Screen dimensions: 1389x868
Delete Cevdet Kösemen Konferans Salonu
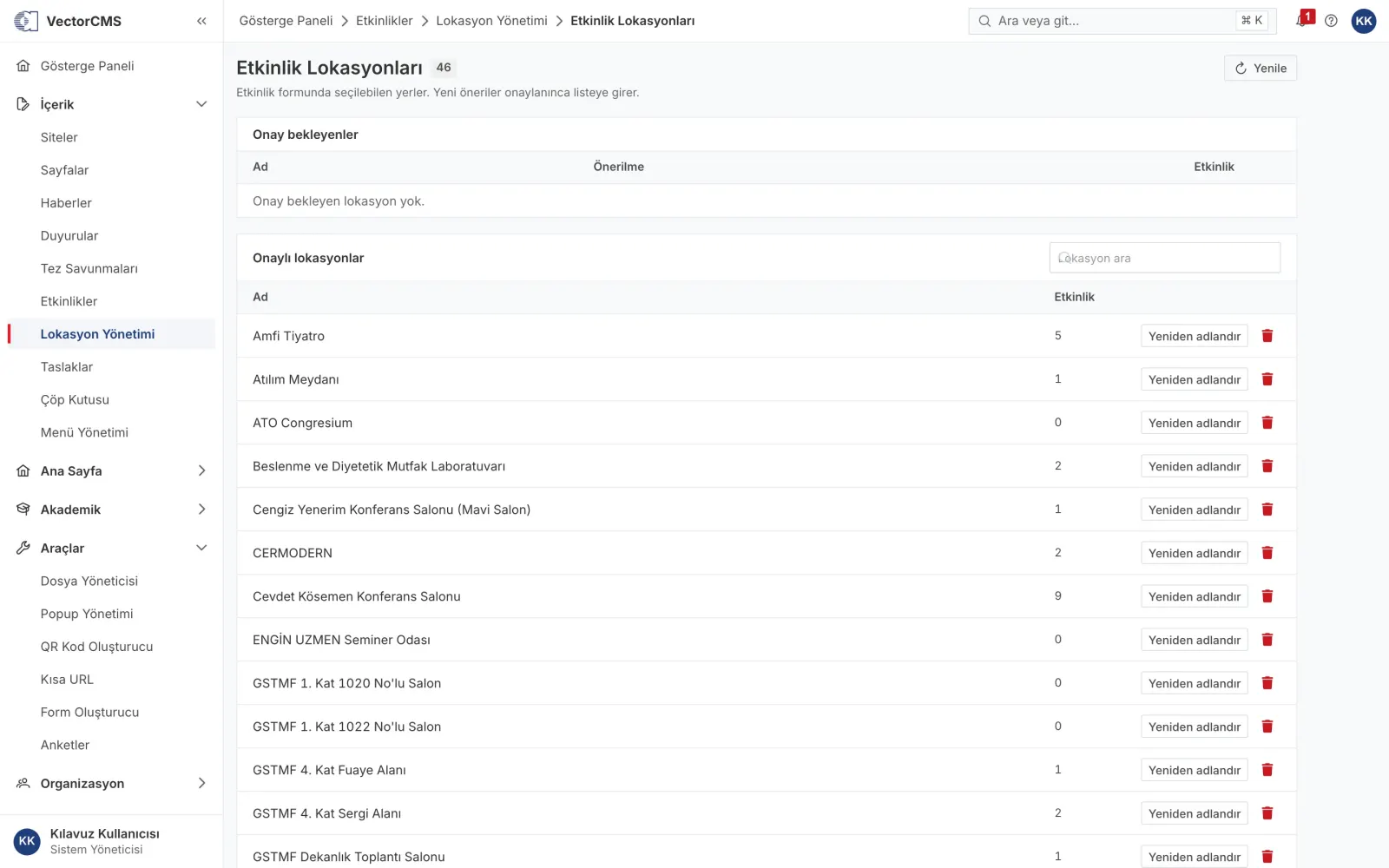(x=1267, y=596)
